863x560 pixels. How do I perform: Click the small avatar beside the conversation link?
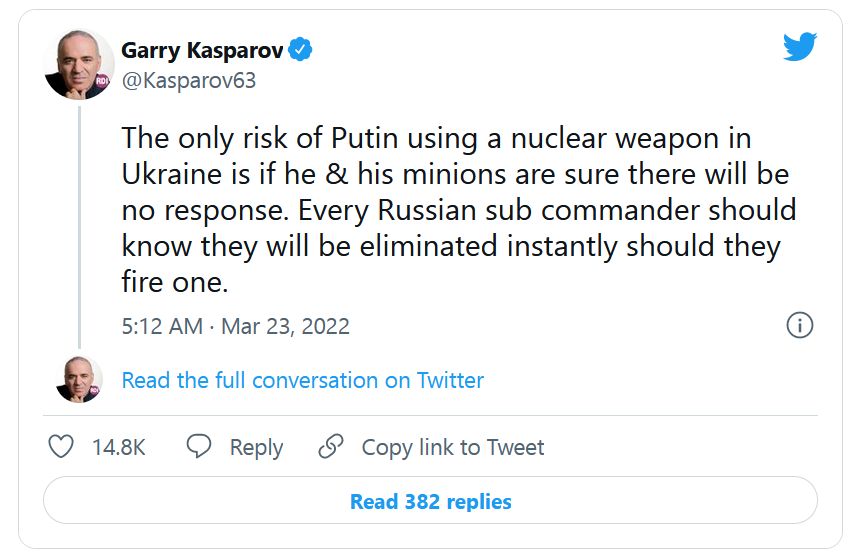point(79,380)
